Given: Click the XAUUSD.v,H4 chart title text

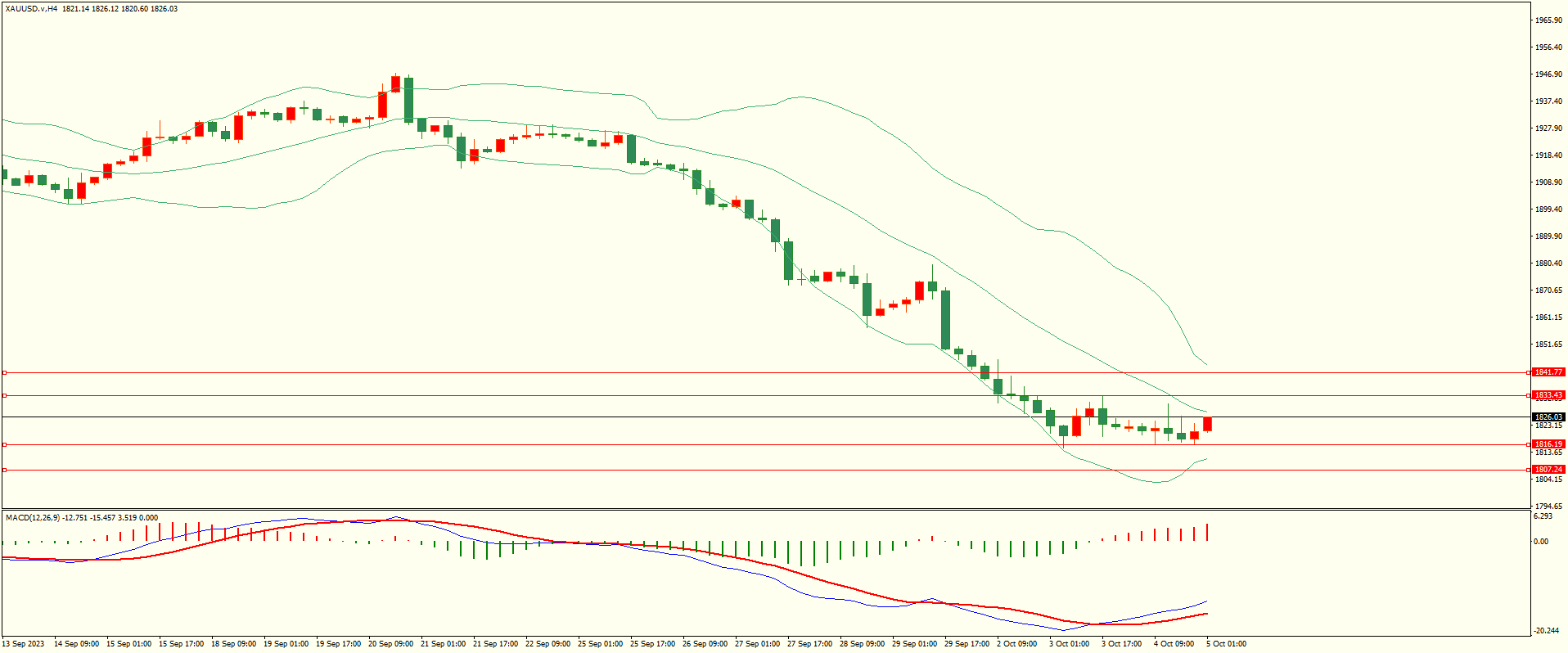Looking at the screenshot, I should [x=31, y=9].
